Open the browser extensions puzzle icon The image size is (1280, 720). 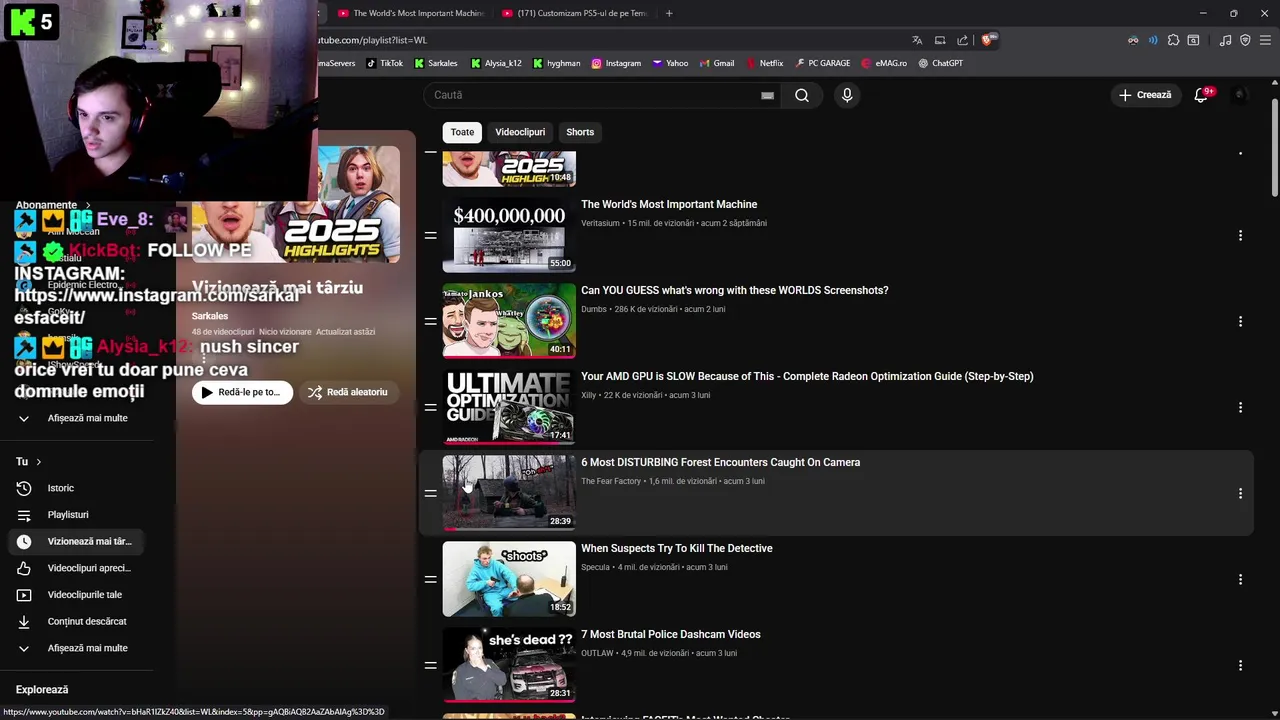point(1173,40)
